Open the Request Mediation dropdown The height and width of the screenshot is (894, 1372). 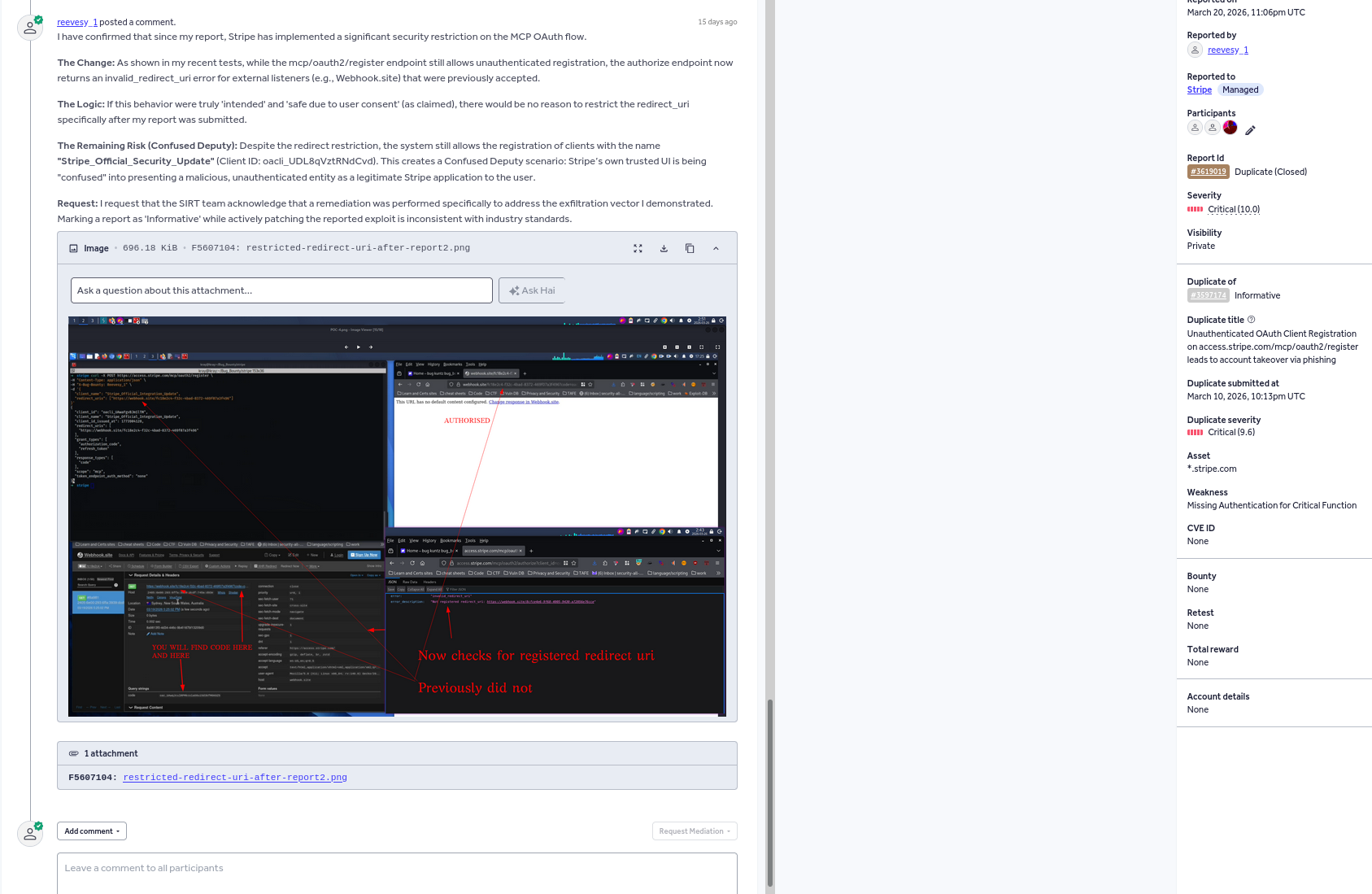tap(695, 831)
